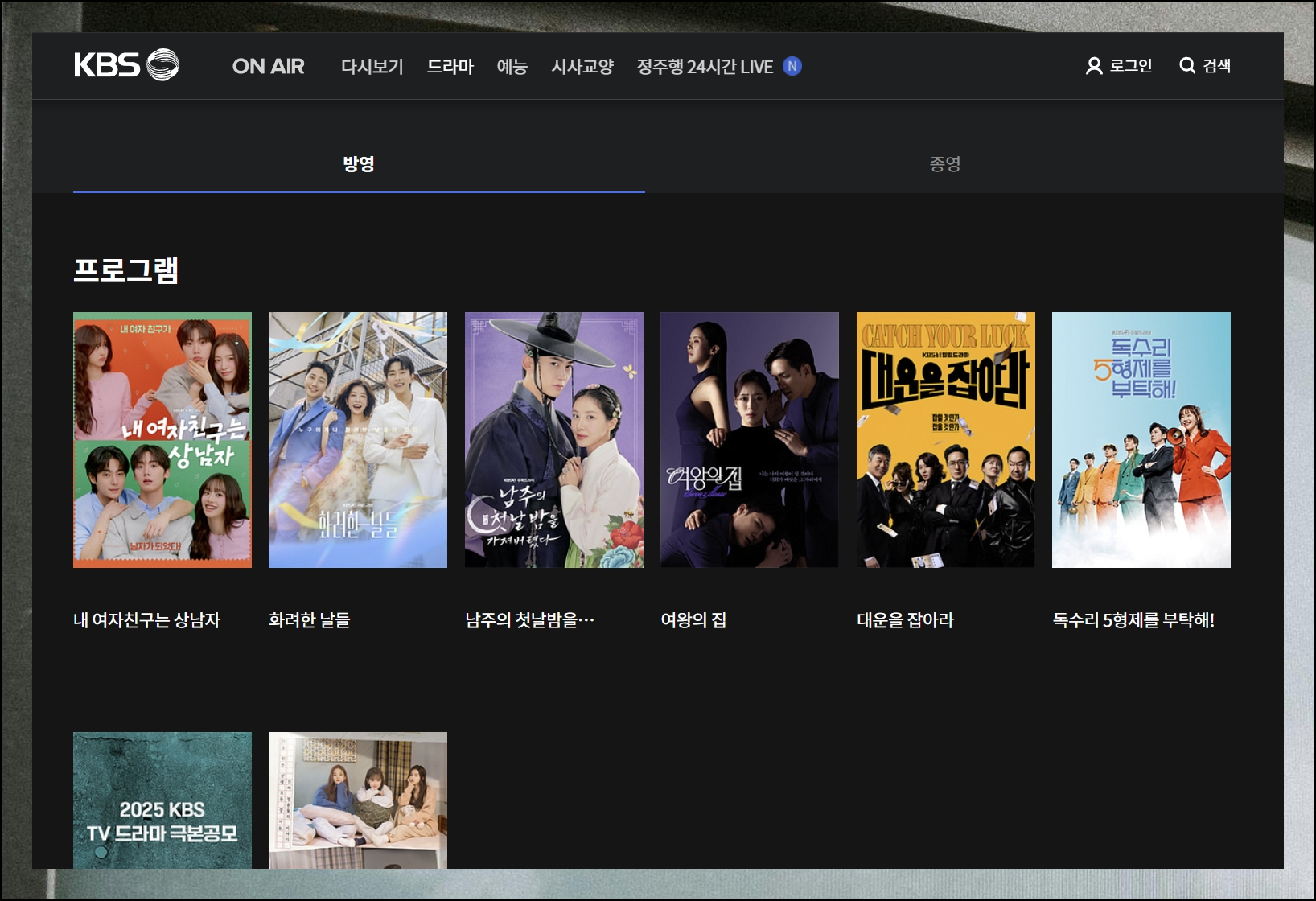The image size is (1316, 901).
Task: Open 남주의 첫날밤을 poster image
Action: [554, 440]
